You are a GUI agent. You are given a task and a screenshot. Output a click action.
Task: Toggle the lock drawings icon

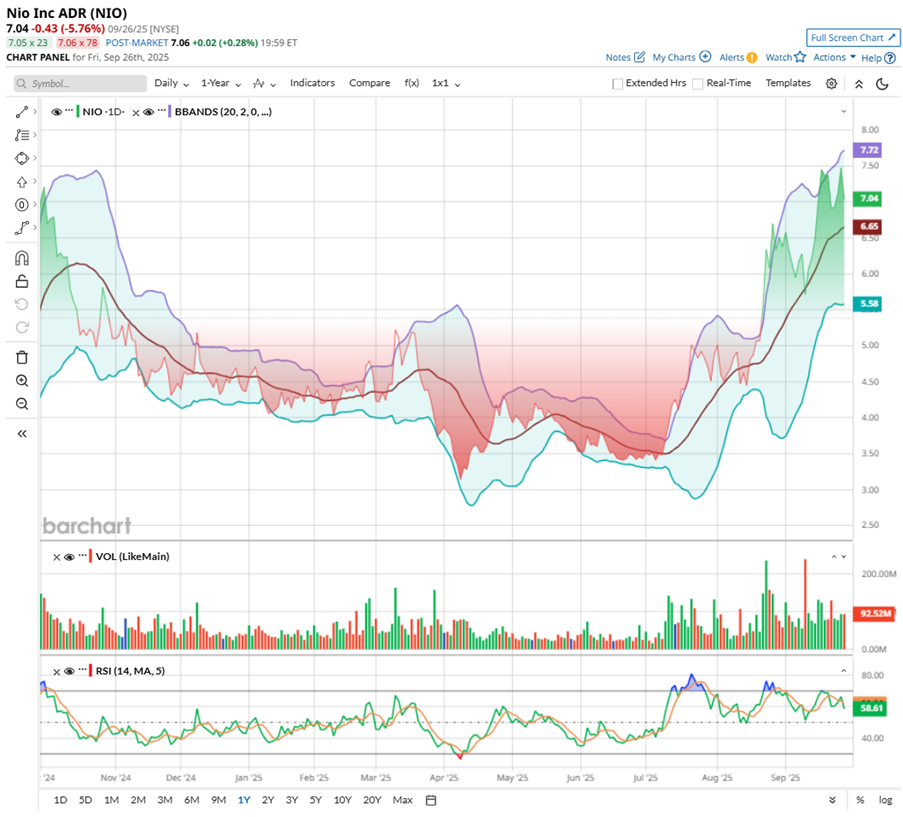tap(22, 281)
